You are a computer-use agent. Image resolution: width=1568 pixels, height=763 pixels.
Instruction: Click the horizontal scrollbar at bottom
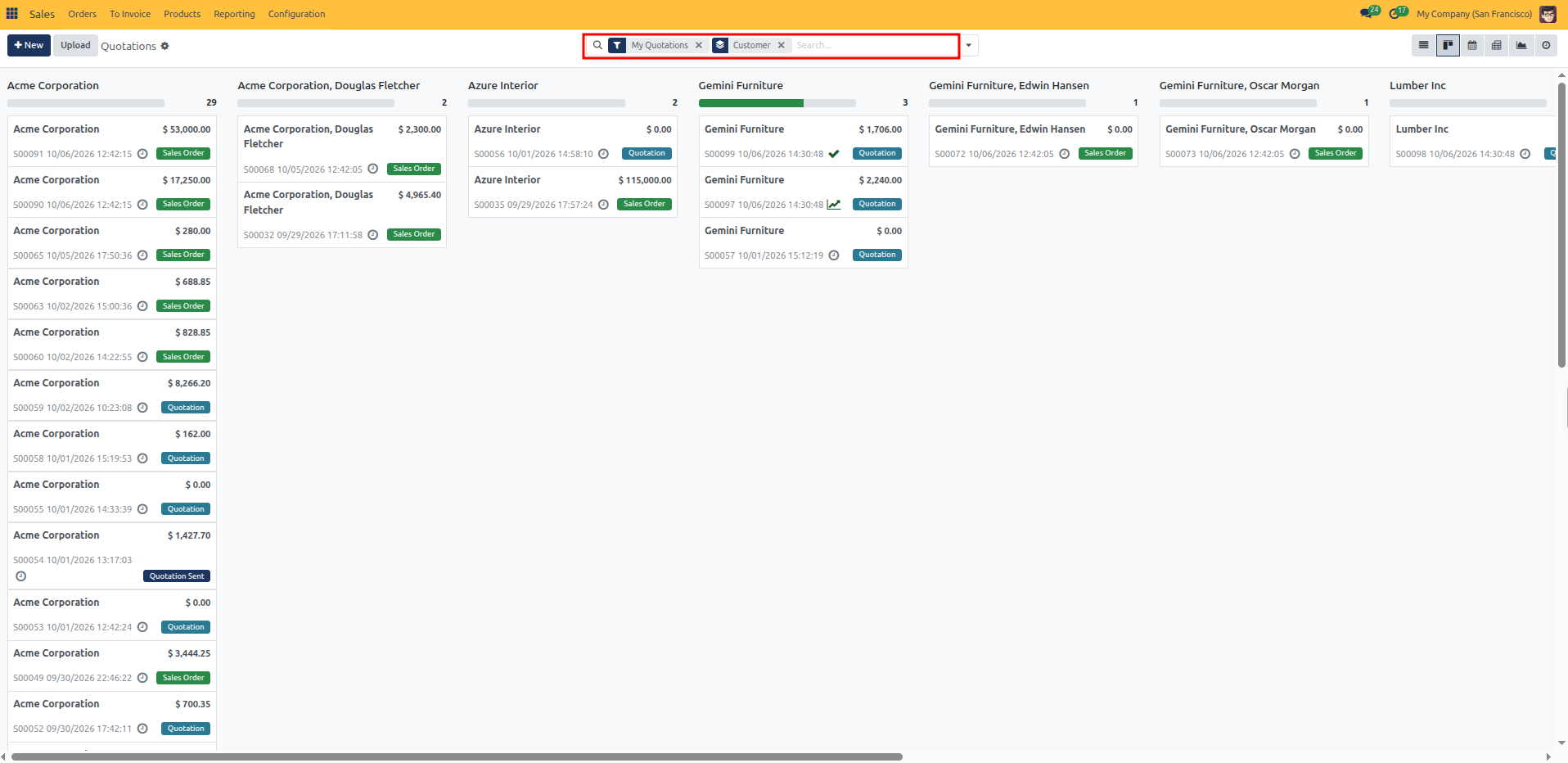(x=457, y=756)
